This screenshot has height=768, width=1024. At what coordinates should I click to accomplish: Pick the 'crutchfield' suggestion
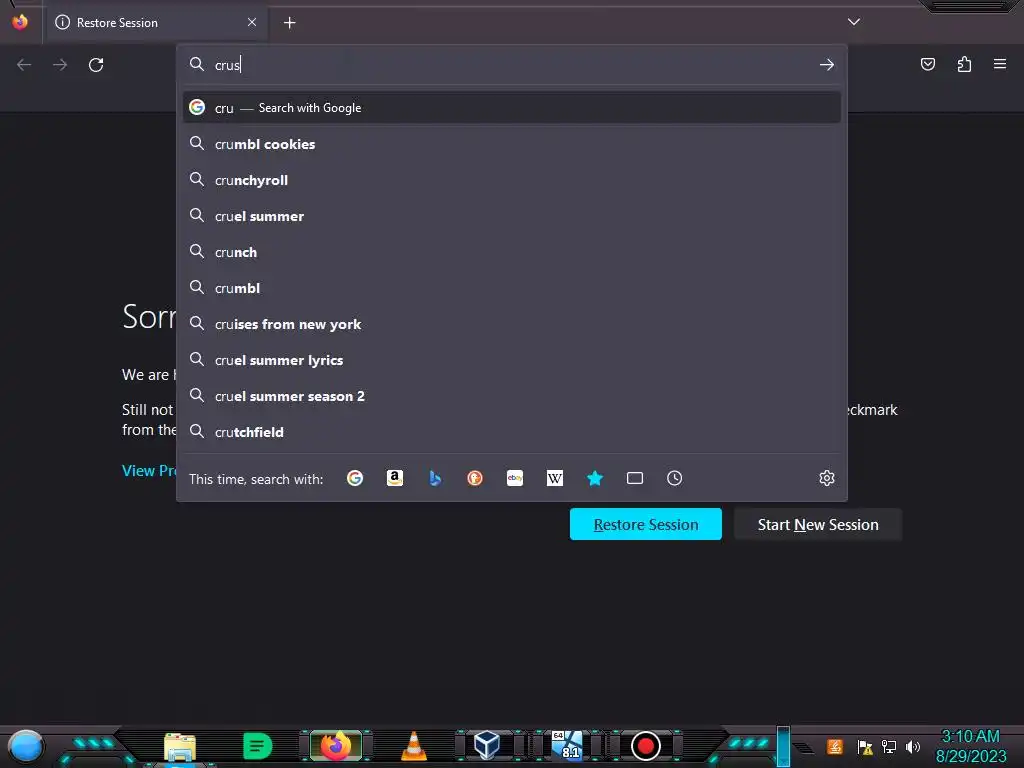pyautogui.click(x=512, y=432)
